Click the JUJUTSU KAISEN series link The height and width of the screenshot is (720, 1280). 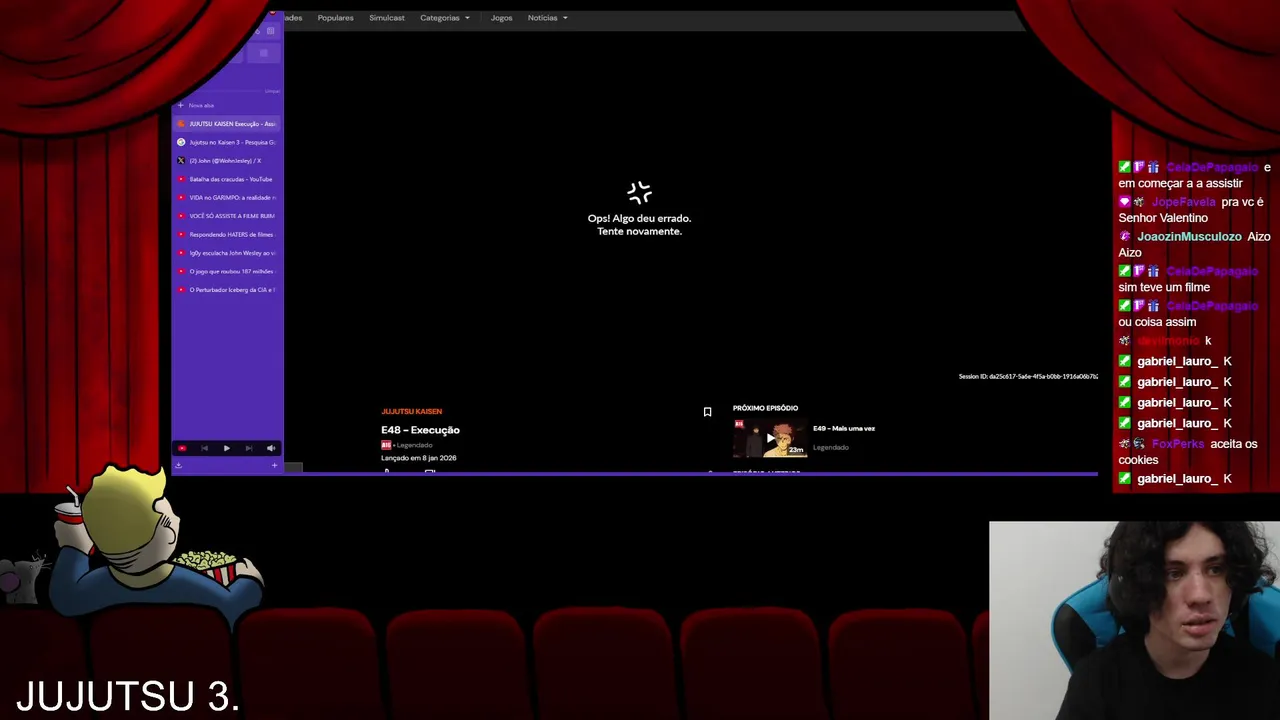coord(411,411)
